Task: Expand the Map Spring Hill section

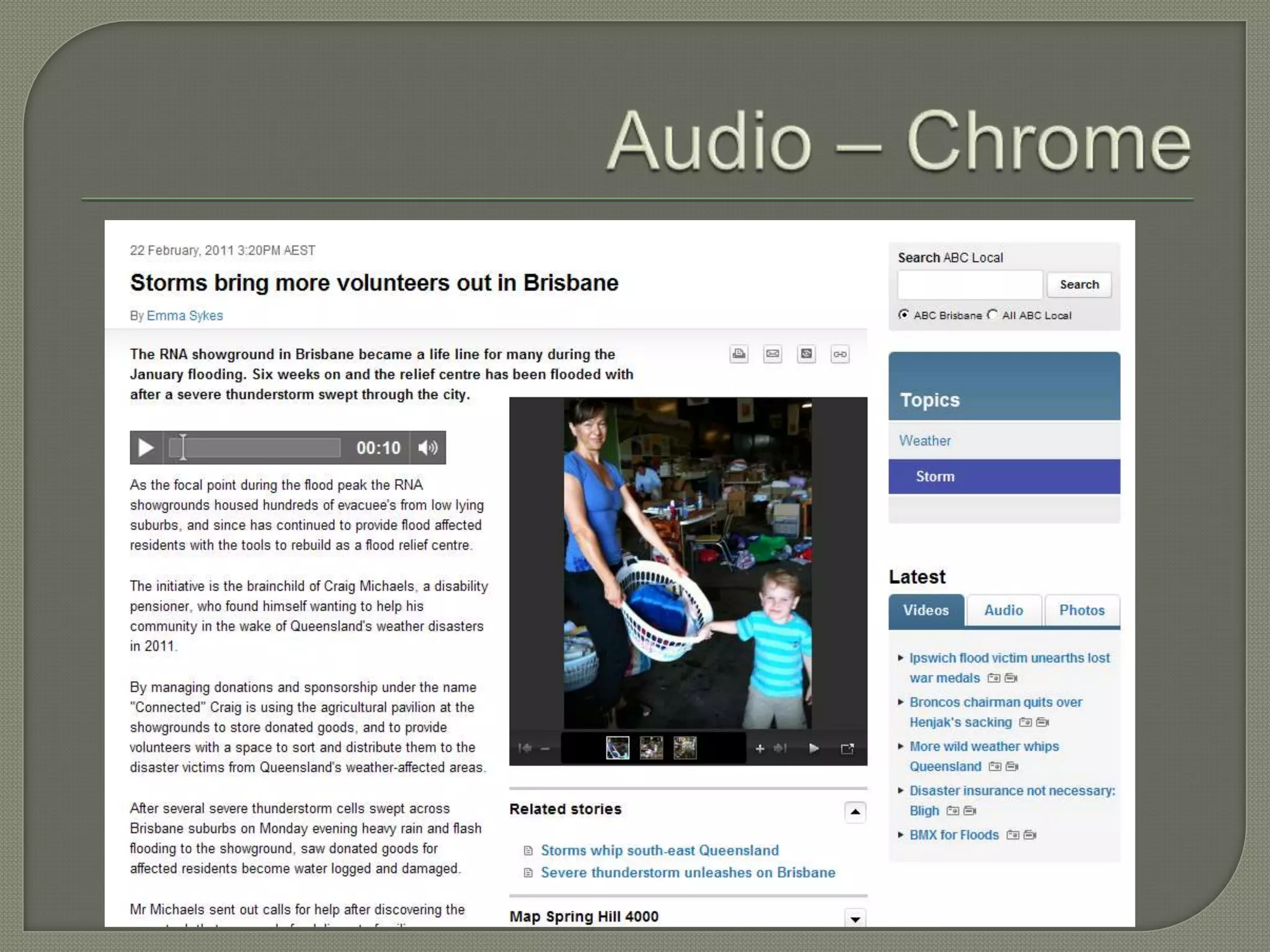Action: pos(855,919)
